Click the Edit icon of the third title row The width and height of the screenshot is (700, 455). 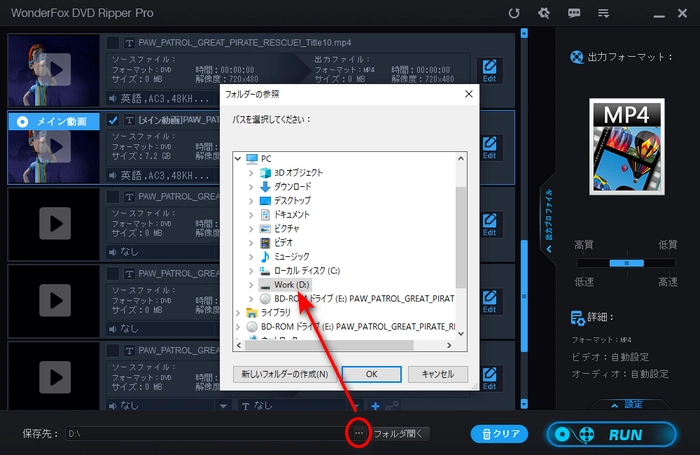pyautogui.click(x=490, y=224)
